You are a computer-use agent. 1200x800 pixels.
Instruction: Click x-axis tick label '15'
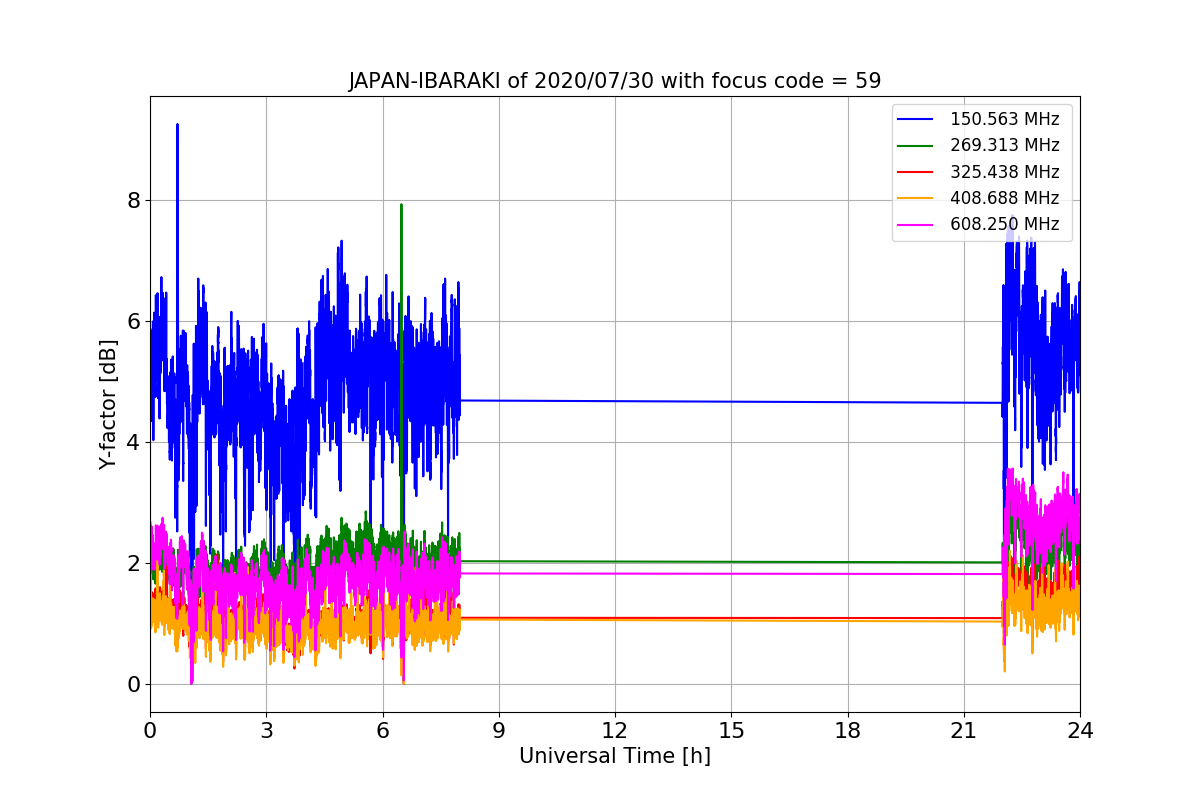coord(731,731)
